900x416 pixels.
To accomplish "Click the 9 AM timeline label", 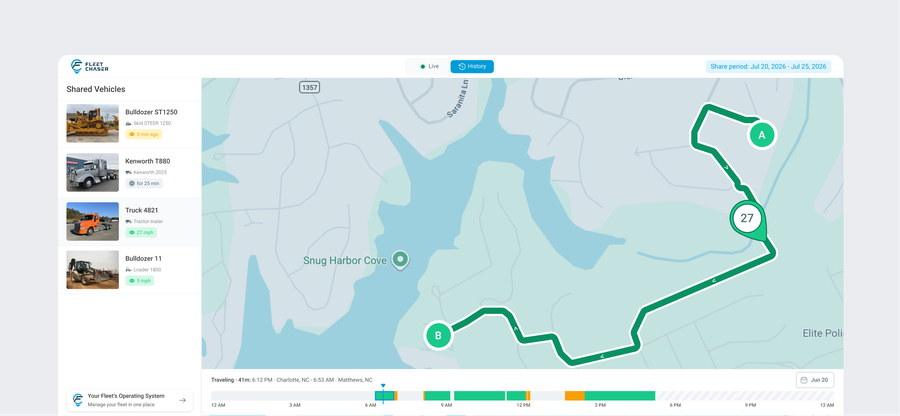I will 446,405.
